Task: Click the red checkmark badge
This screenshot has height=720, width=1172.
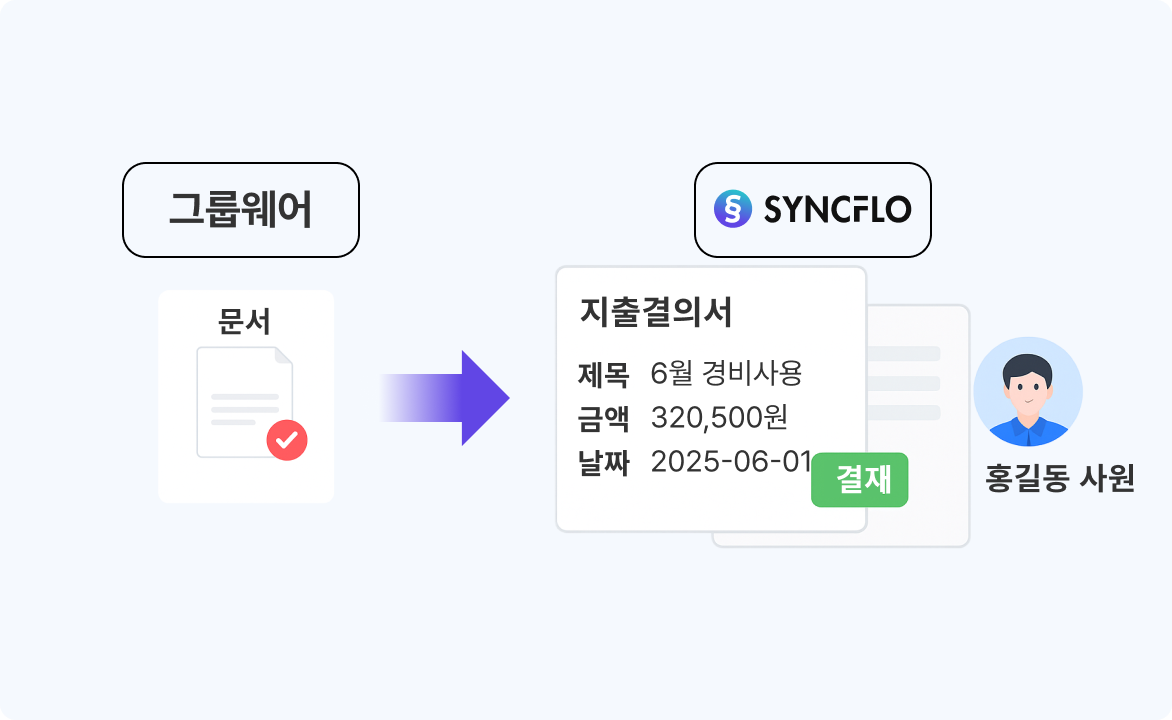Action: click(x=287, y=439)
